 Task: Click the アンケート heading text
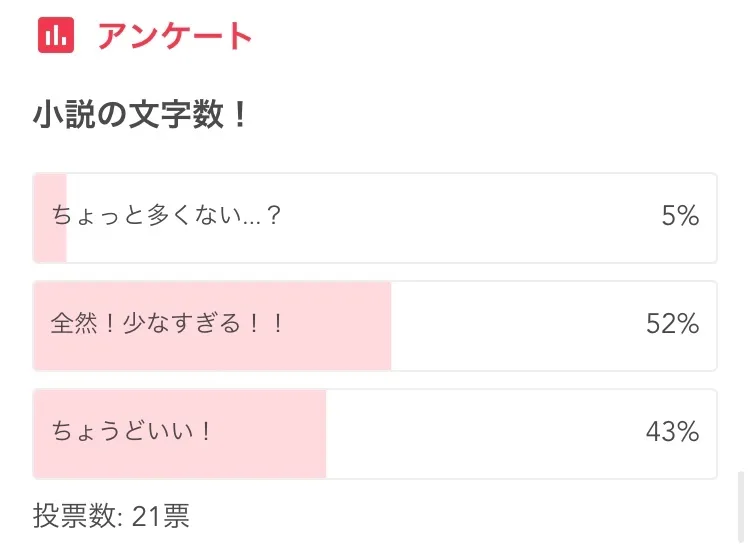click(175, 36)
